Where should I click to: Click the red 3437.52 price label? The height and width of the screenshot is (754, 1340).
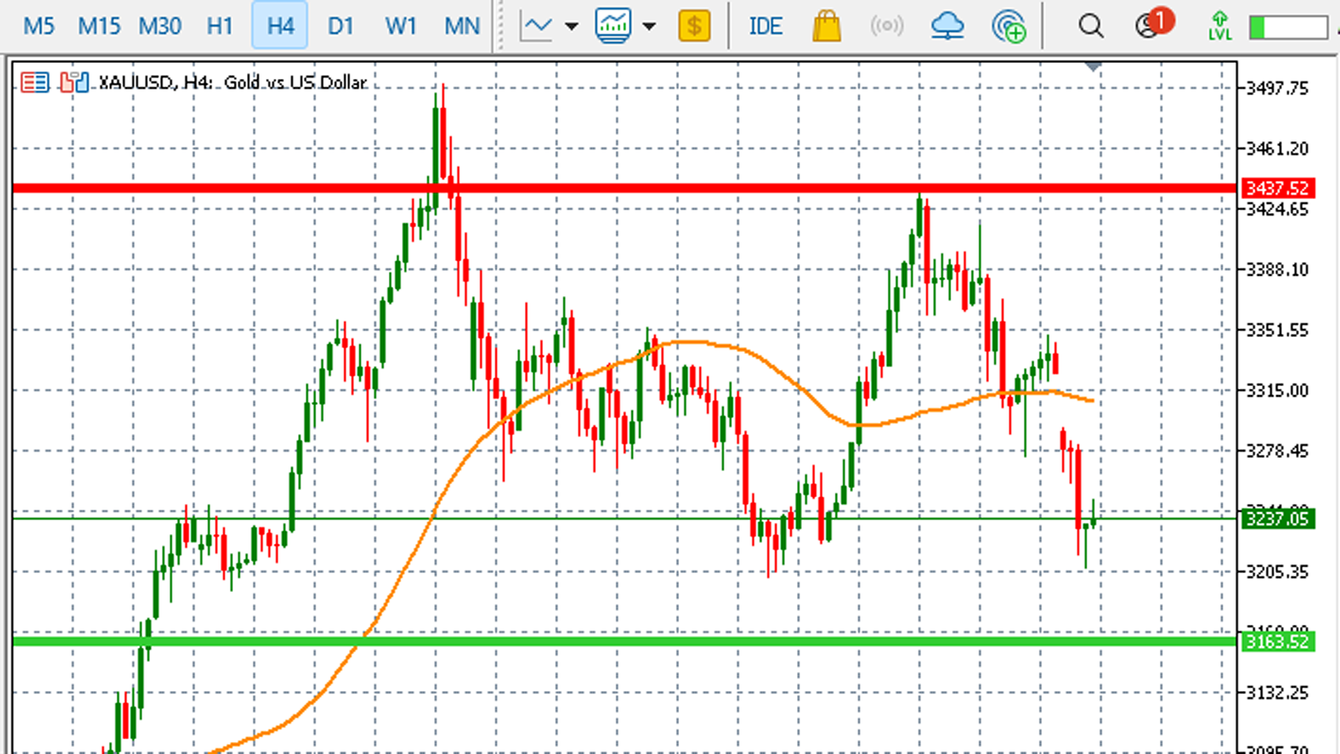pyautogui.click(x=1280, y=186)
